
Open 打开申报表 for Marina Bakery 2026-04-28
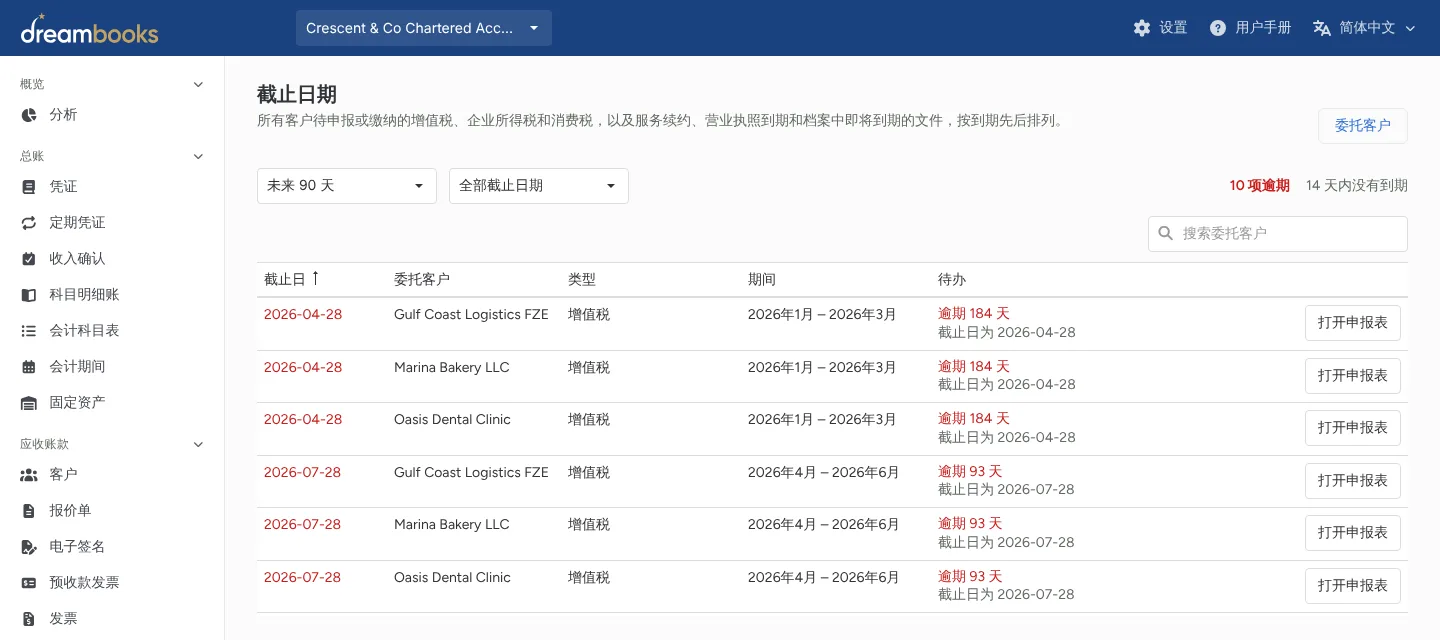(1353, 376)
